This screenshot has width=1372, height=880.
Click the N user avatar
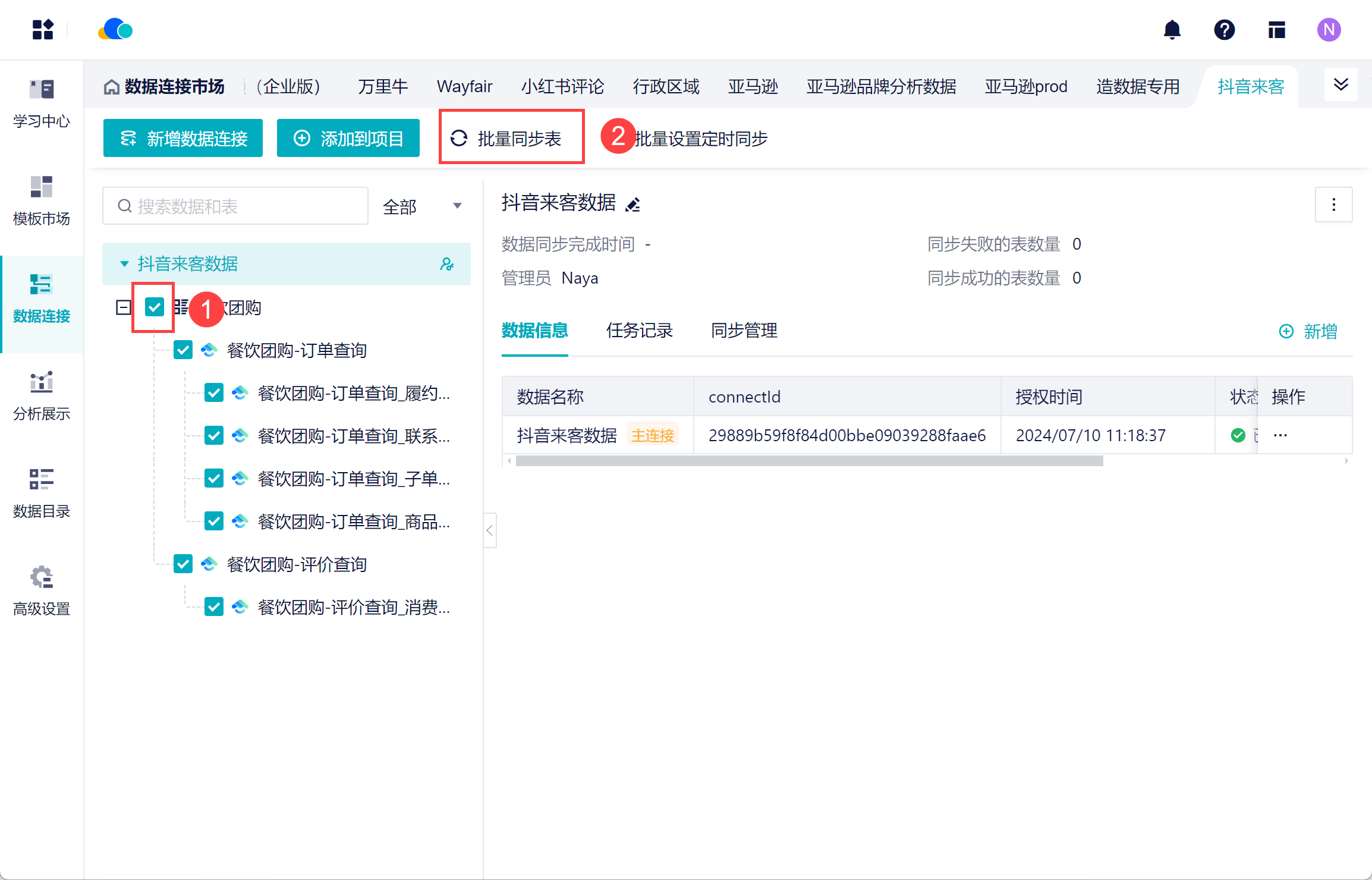pyautogui.click(x=1329, y=30)
